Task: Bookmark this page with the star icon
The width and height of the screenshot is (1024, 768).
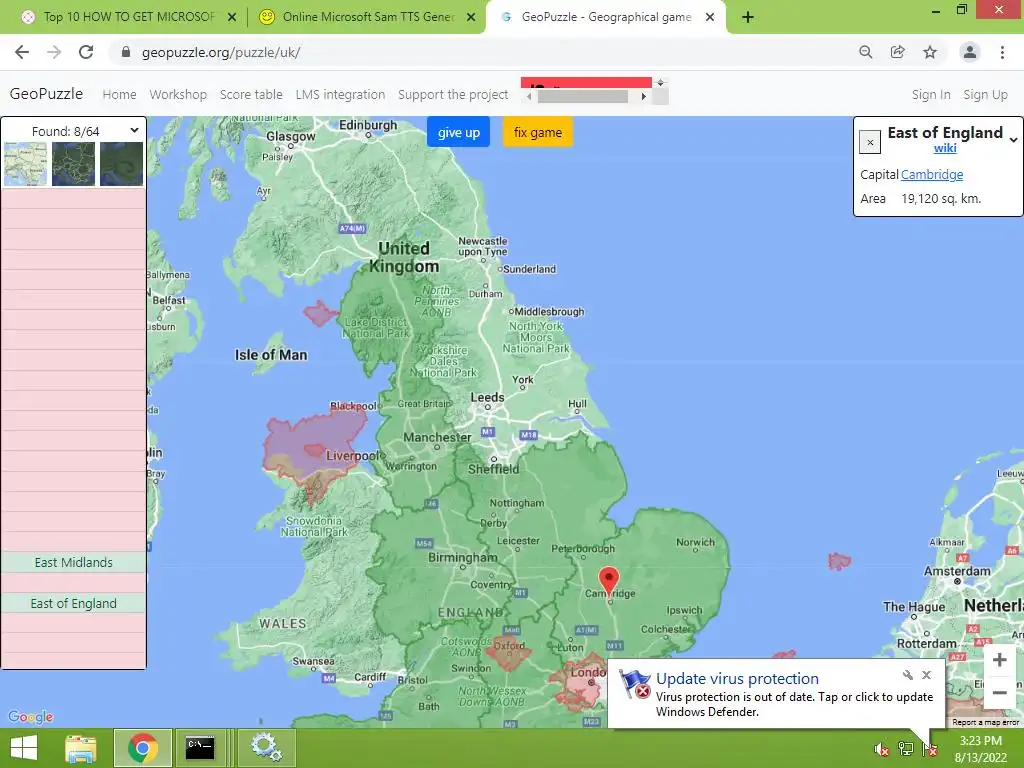Action: coord(930,52)
